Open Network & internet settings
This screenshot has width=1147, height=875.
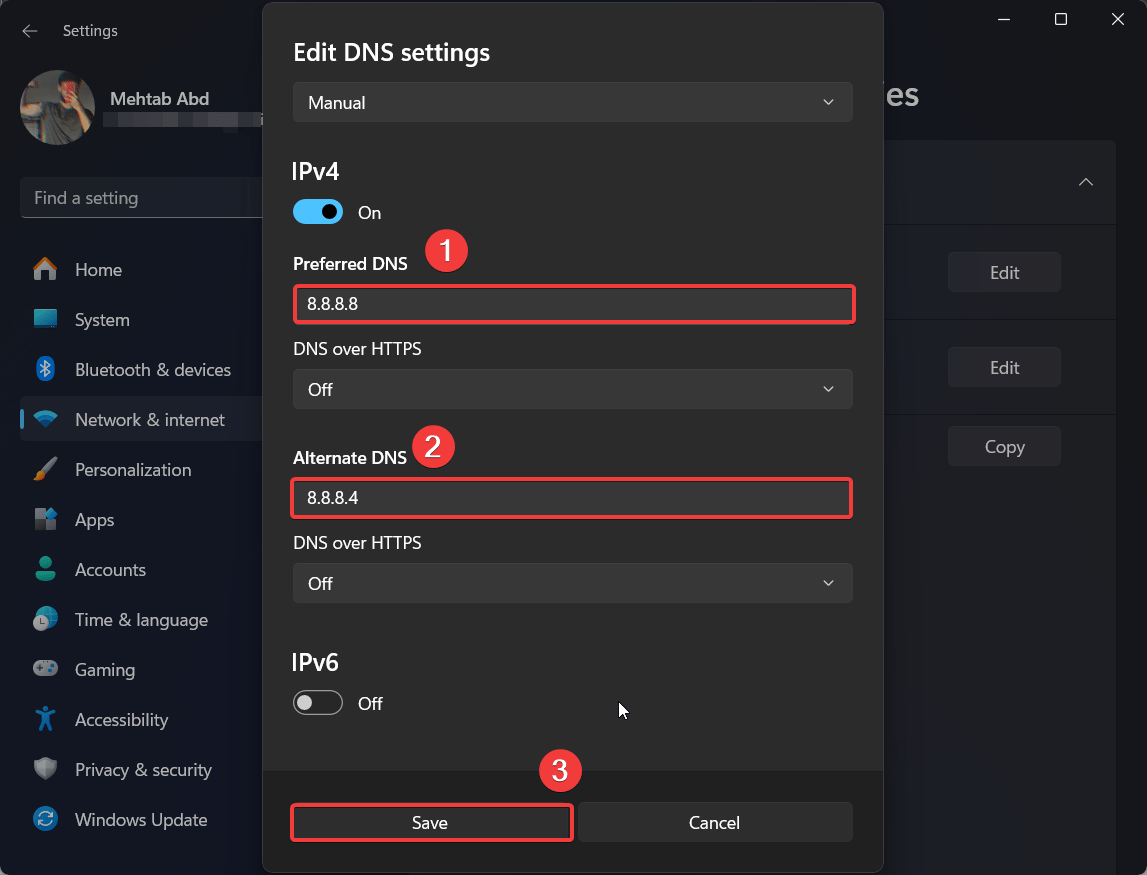click(148, 419)
